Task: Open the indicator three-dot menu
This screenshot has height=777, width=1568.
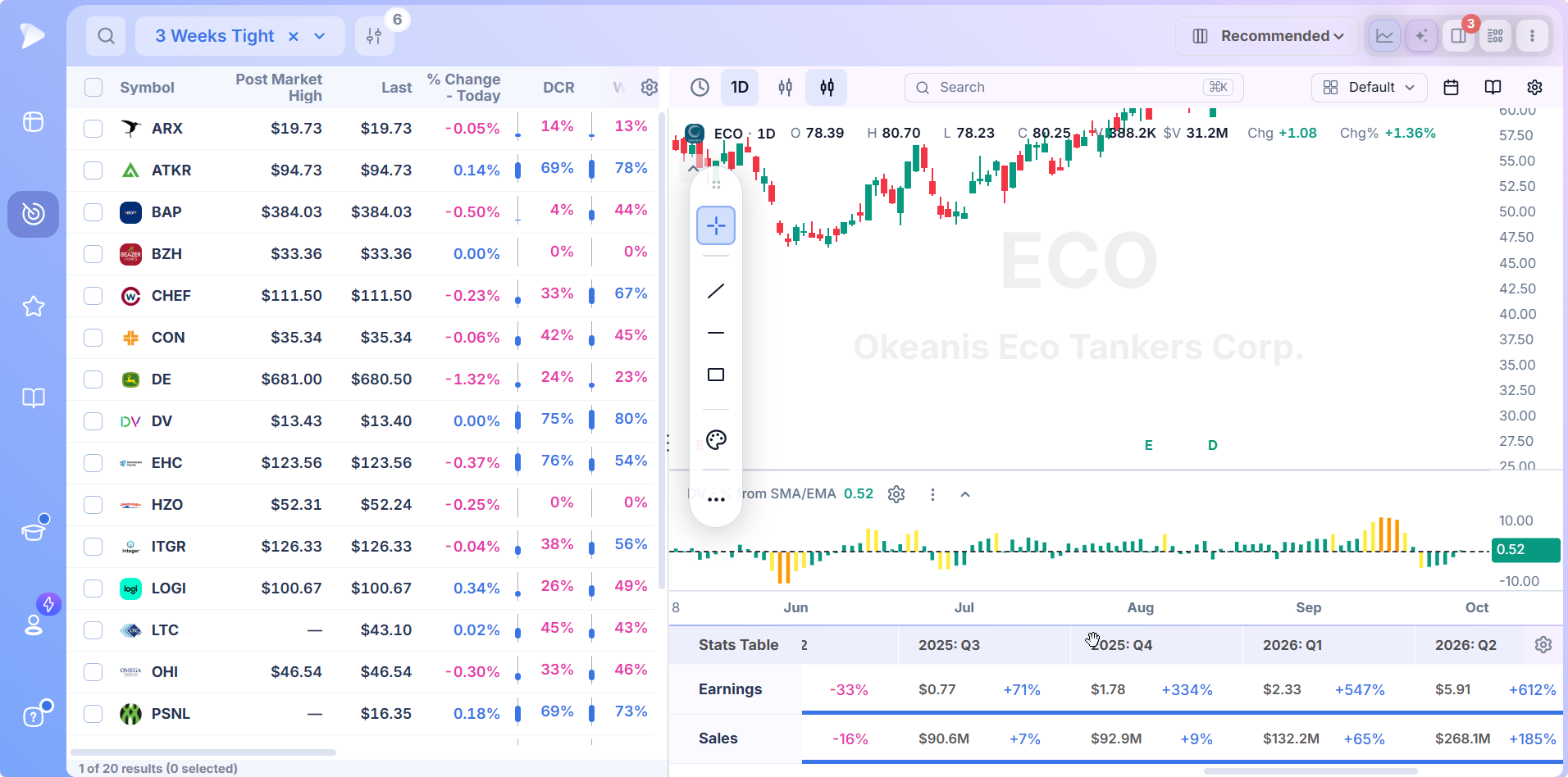Action: pyautogui.click(x=932, y=494)
